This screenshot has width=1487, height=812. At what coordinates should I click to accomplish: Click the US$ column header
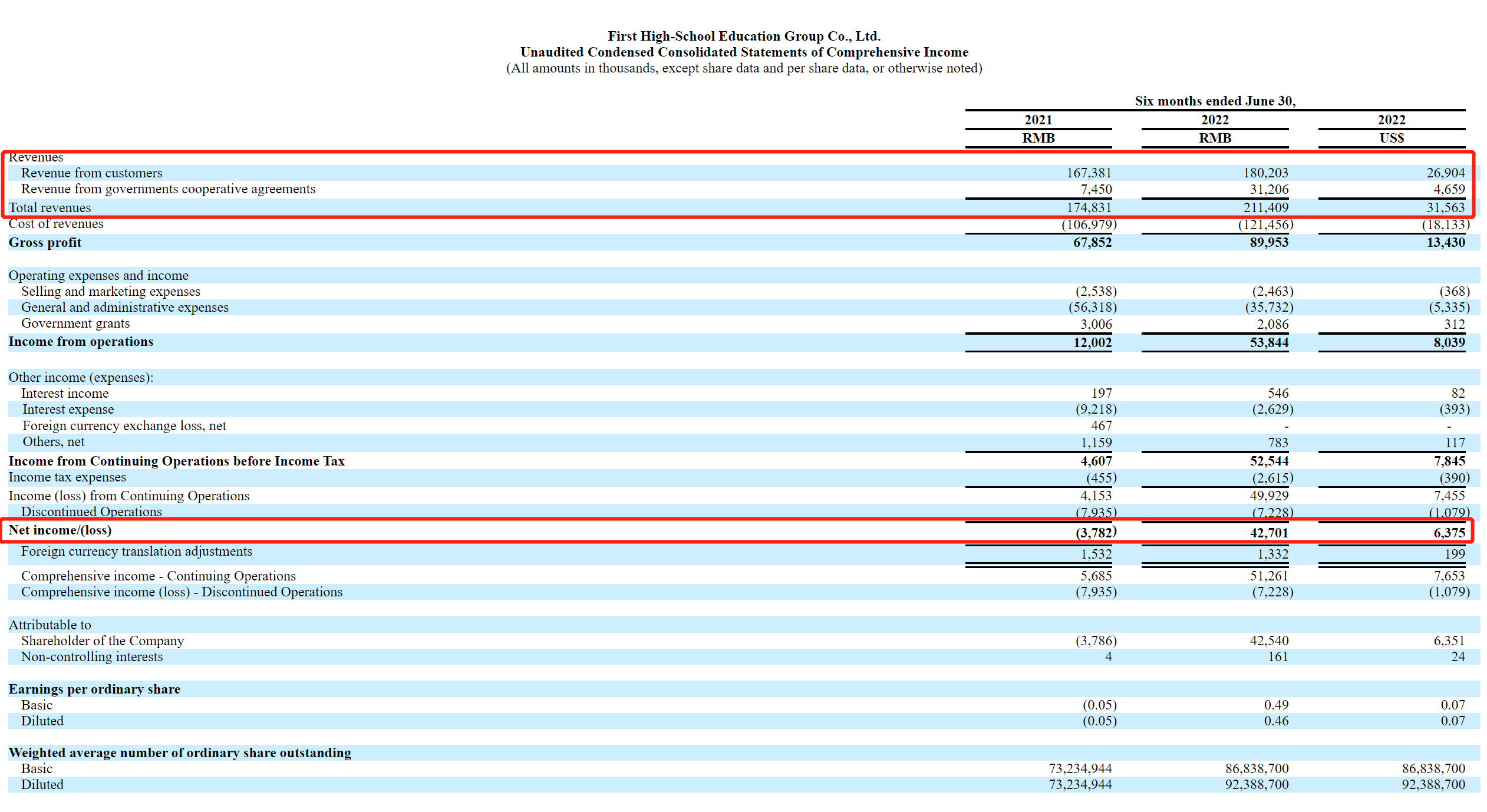(x=1391, y=137)
